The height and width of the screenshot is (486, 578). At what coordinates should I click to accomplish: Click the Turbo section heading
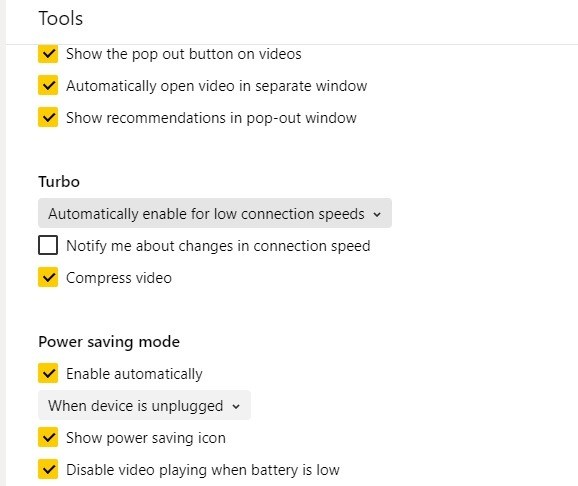(59, 182)
